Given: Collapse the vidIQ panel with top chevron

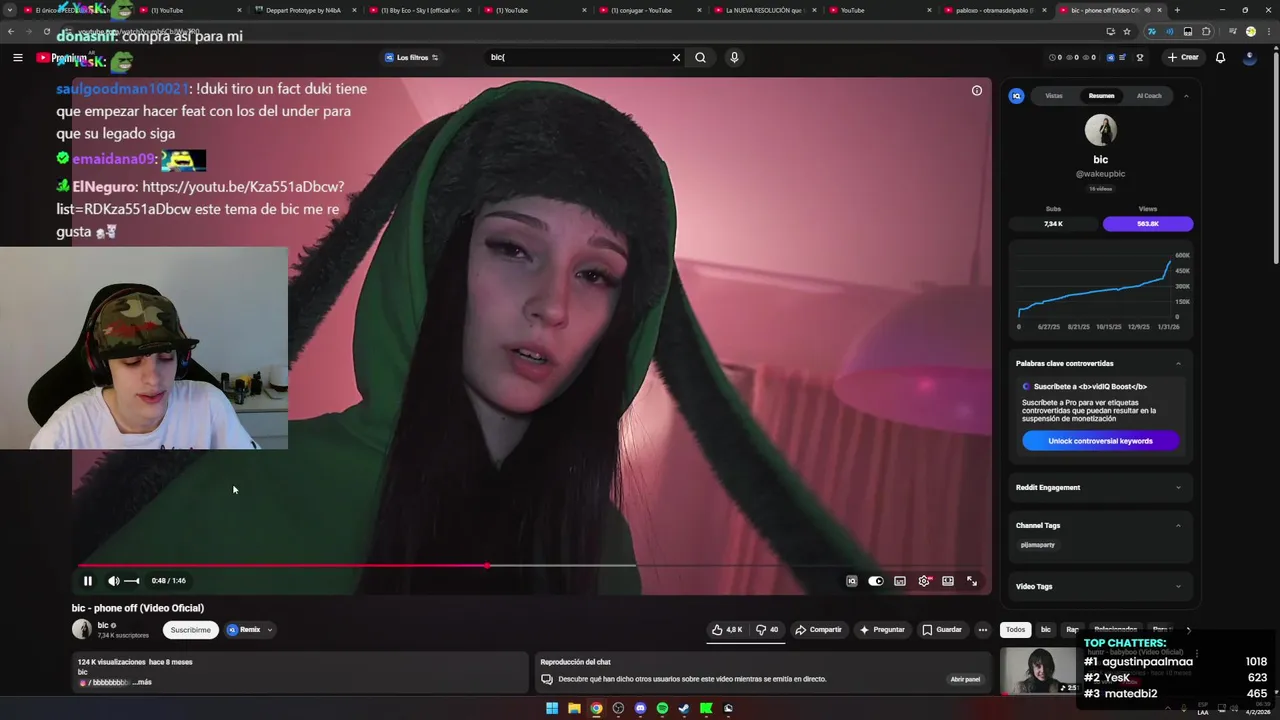Looking at the screenshot, I should point(1186,96).
